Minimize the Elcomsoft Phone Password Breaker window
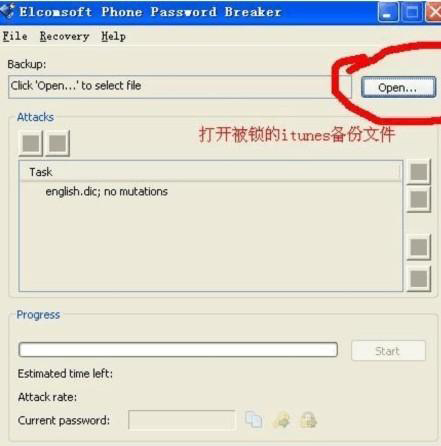441x446 pixels. coord(388,12)
